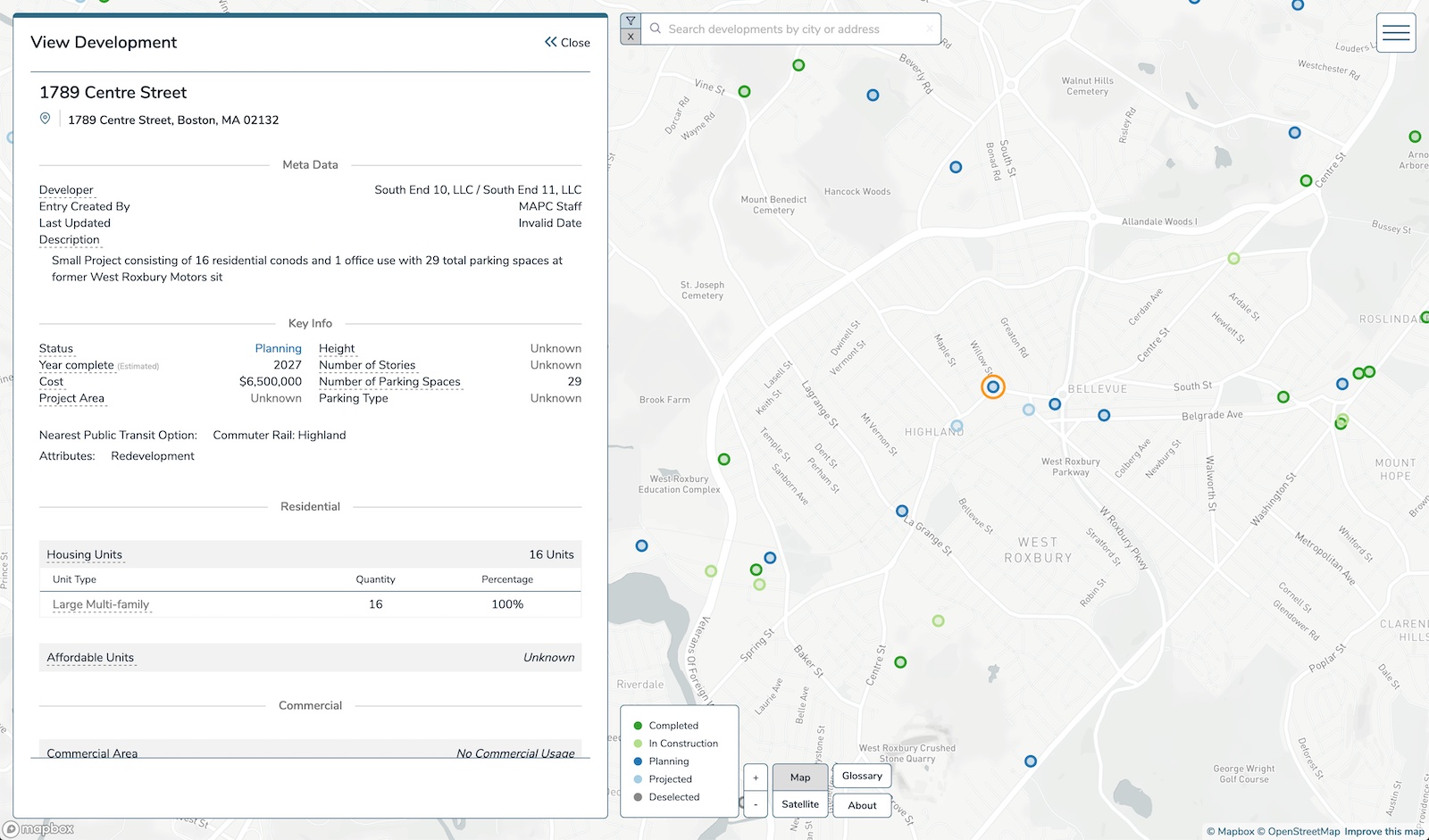Image resolution: width=1429 pixels, height=840 pixels.
Task: Click the Status glossary term
Action: pos(56,349)
